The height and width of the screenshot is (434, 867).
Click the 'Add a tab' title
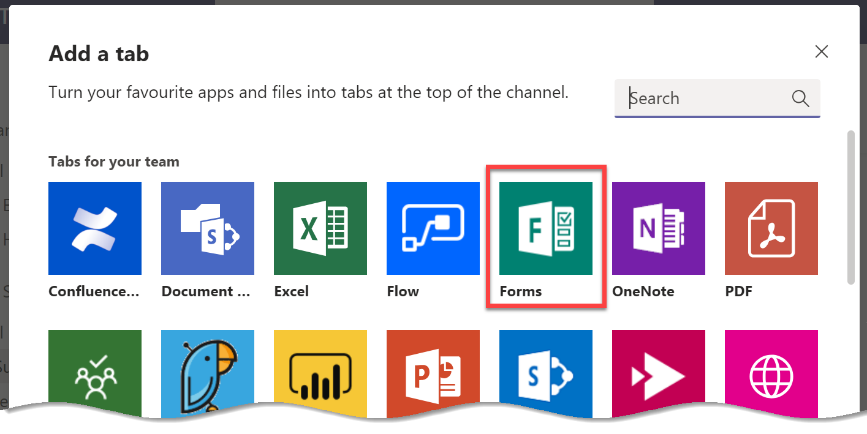coord(99,54)
